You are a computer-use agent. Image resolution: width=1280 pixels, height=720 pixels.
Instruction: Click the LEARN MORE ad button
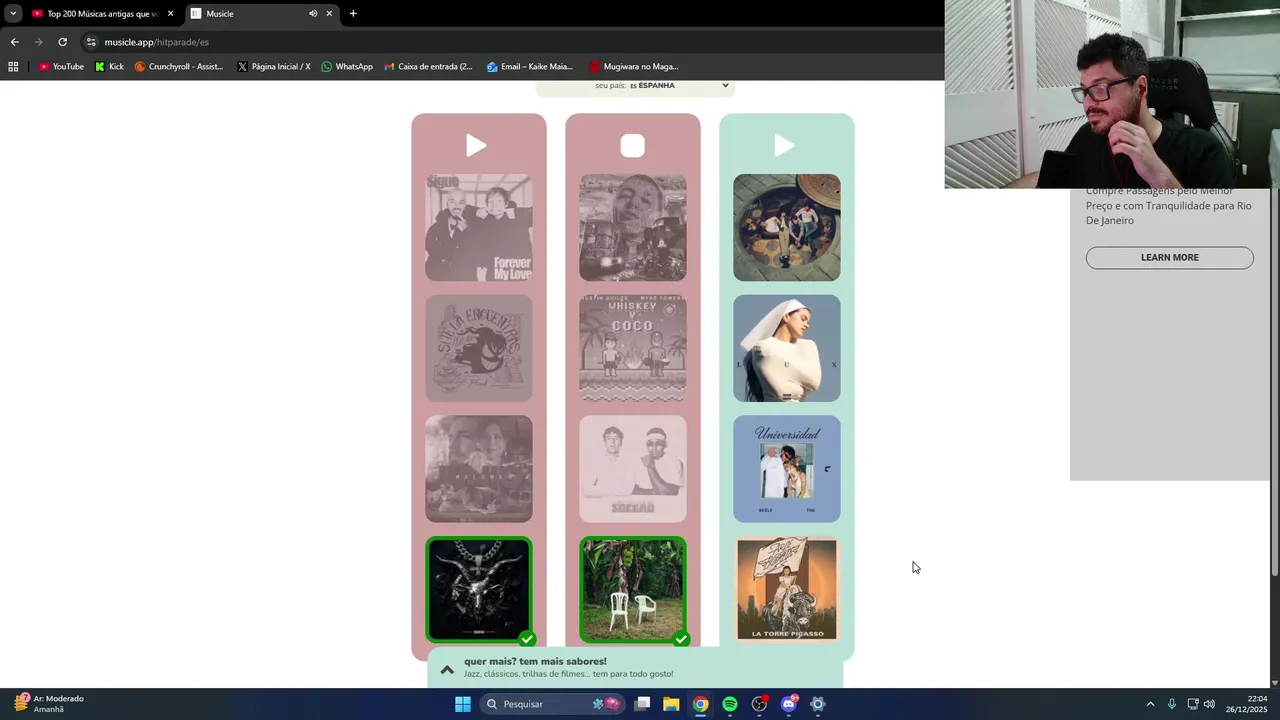1169,258
